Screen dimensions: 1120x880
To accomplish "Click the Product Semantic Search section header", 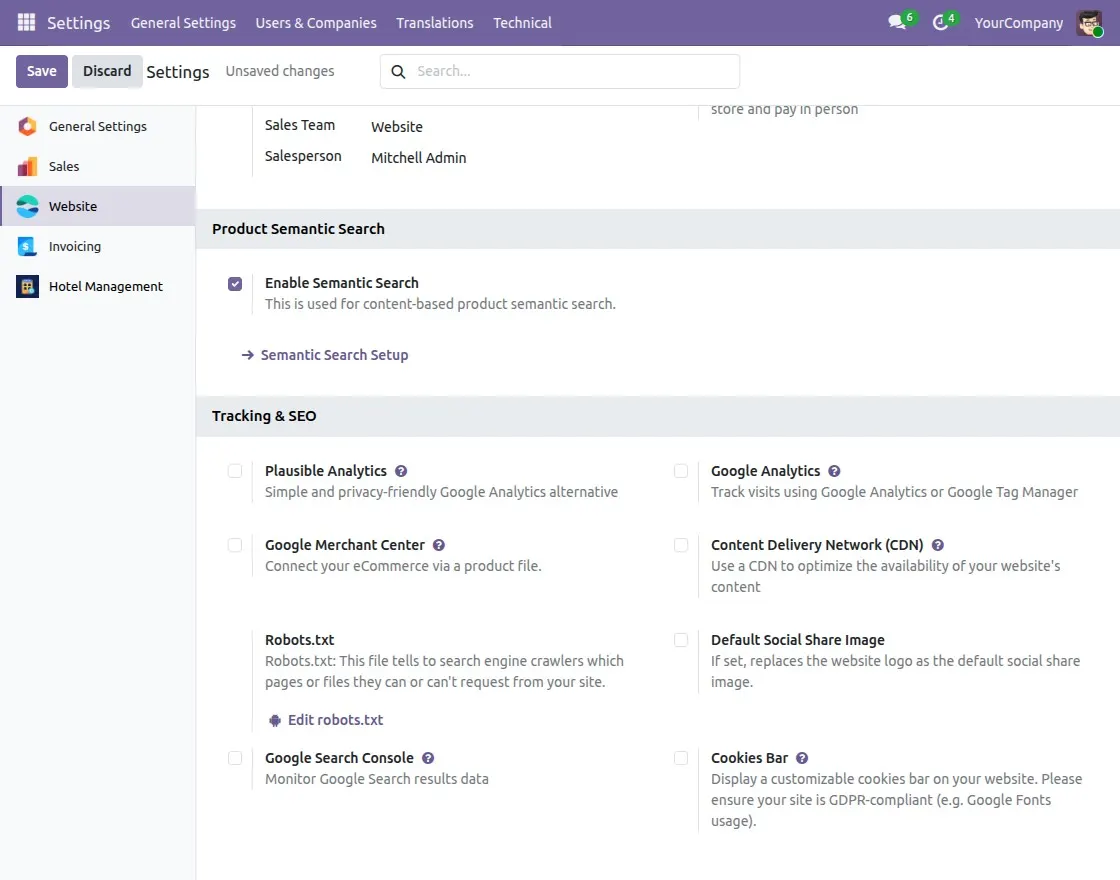I will click(298, 229).
